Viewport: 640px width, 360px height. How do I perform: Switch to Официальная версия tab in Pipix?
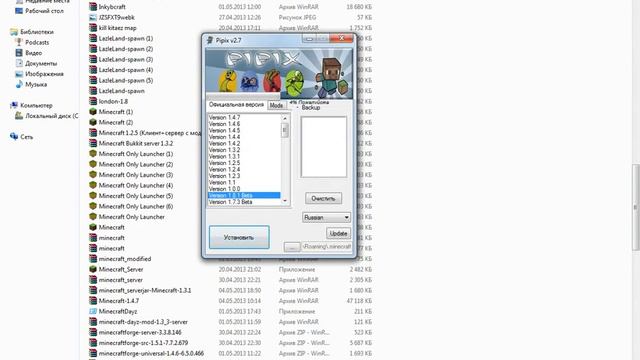click(x=236, y=105)
